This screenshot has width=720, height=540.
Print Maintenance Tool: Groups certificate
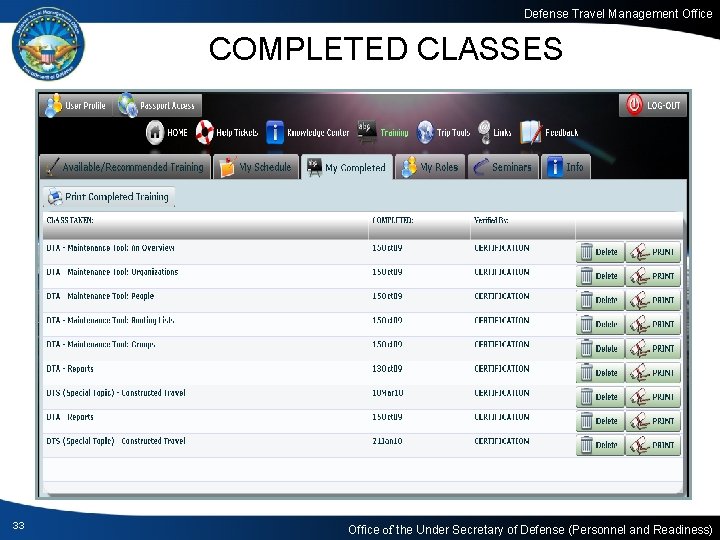click(653, 349)
